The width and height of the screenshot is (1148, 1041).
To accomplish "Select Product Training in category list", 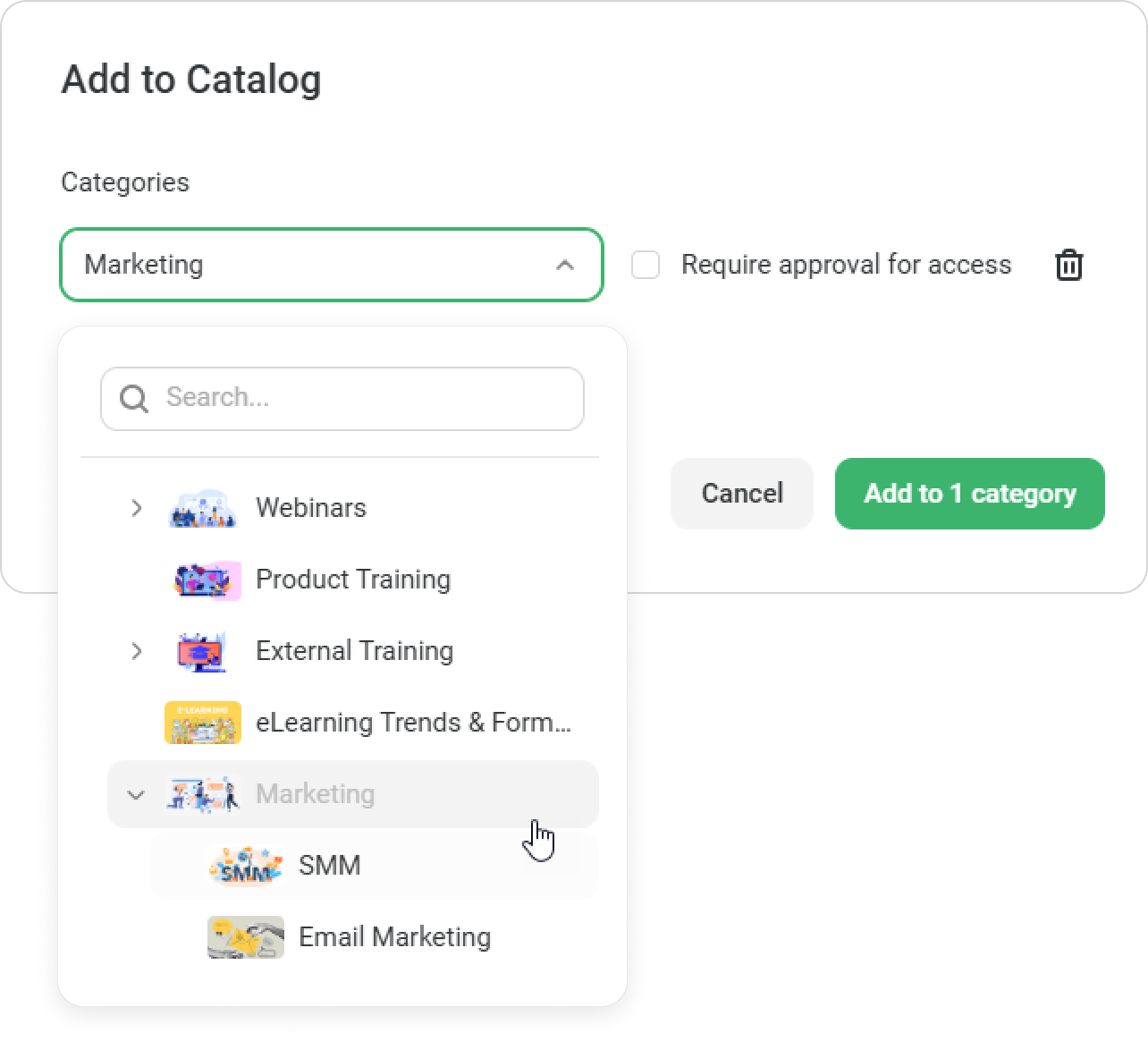I will tap(353, 580).
